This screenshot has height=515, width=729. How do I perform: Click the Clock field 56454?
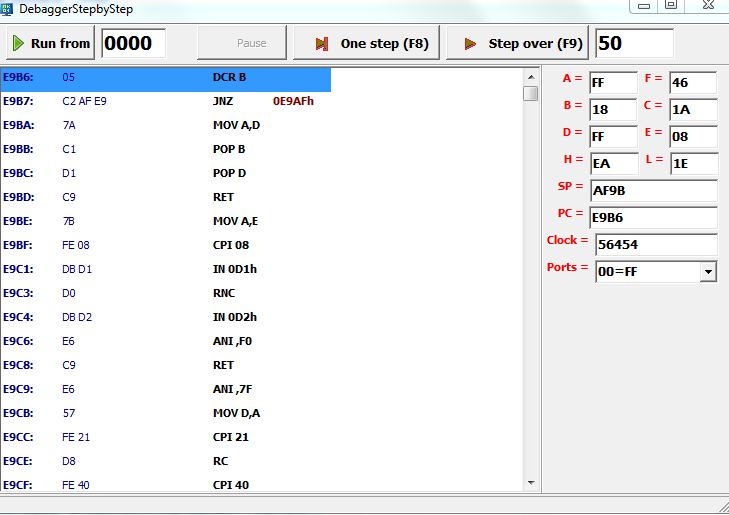(x=656, y=245)
